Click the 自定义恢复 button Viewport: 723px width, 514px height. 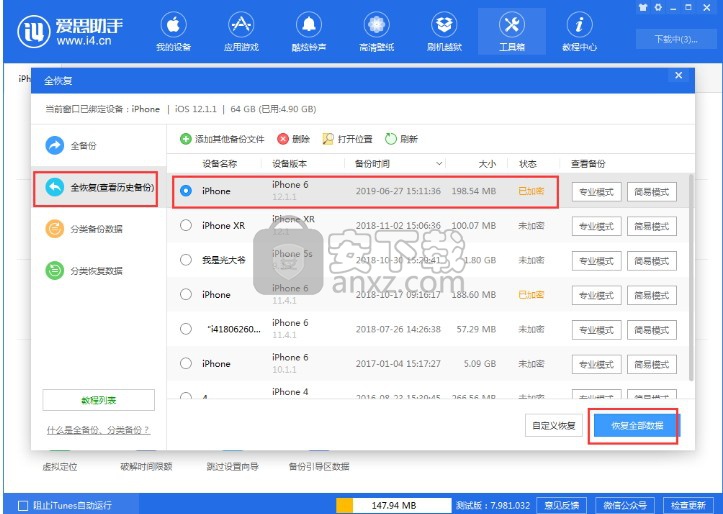coord(554,425)
